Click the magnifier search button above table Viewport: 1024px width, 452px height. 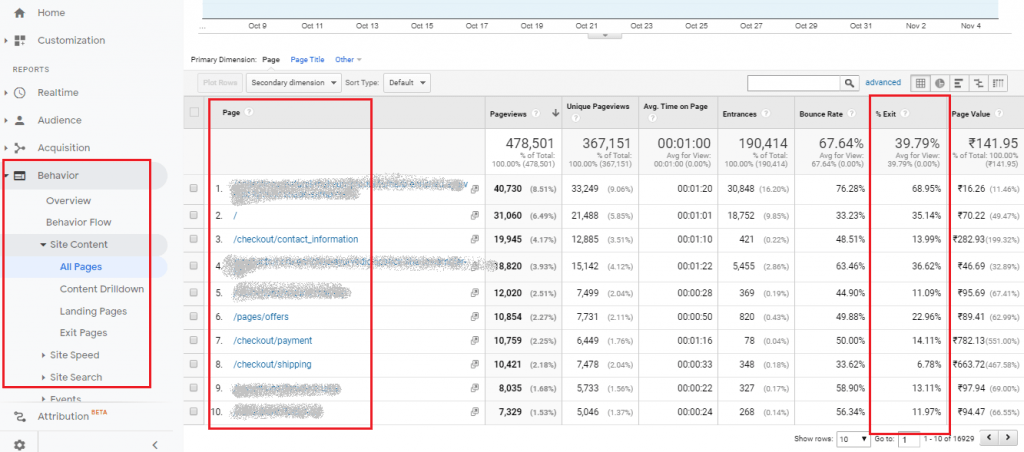tap(849, 83)
